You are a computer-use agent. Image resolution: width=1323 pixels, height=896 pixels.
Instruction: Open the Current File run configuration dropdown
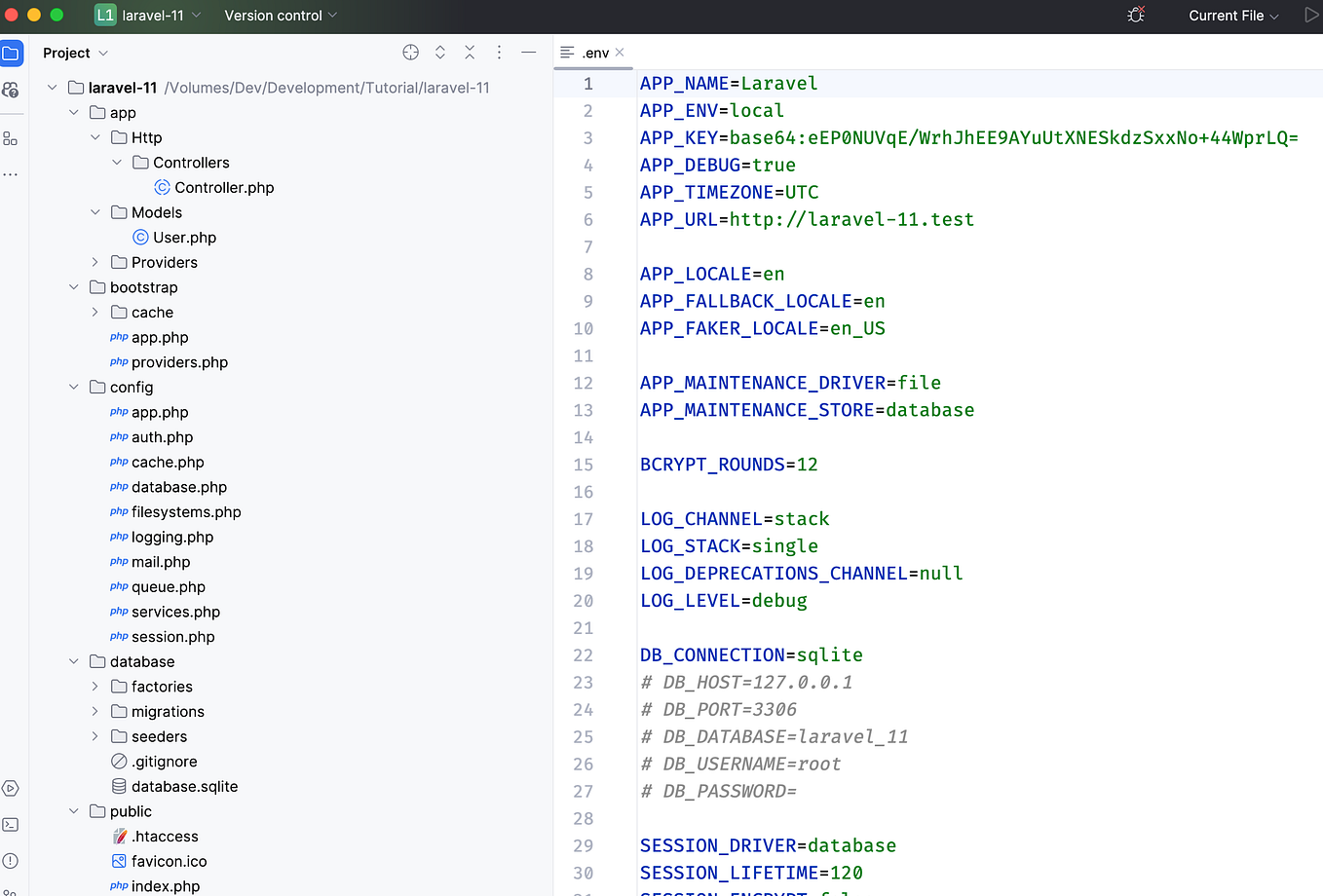(1231, 16)
